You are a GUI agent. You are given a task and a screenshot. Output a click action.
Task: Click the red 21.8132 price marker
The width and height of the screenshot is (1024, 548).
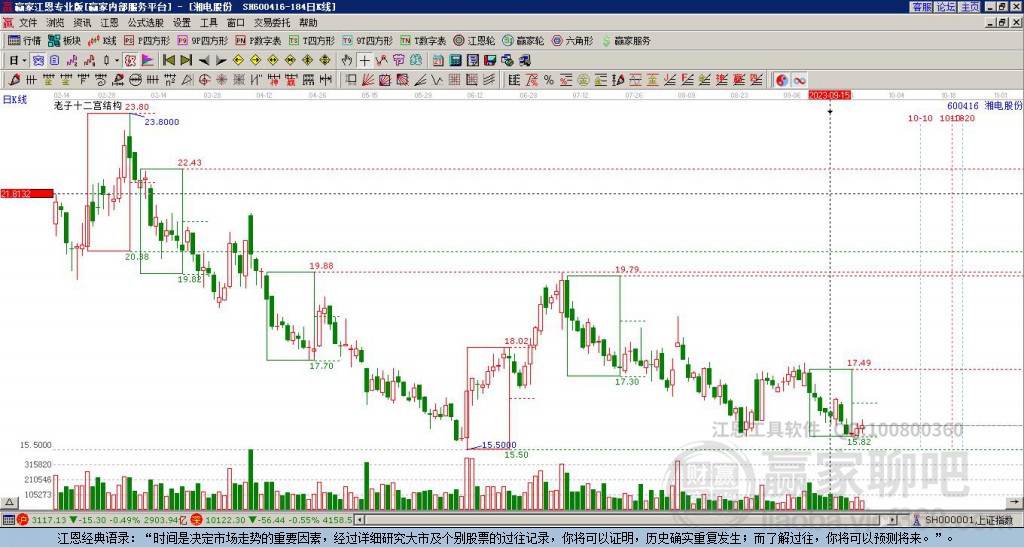(27, 194)
